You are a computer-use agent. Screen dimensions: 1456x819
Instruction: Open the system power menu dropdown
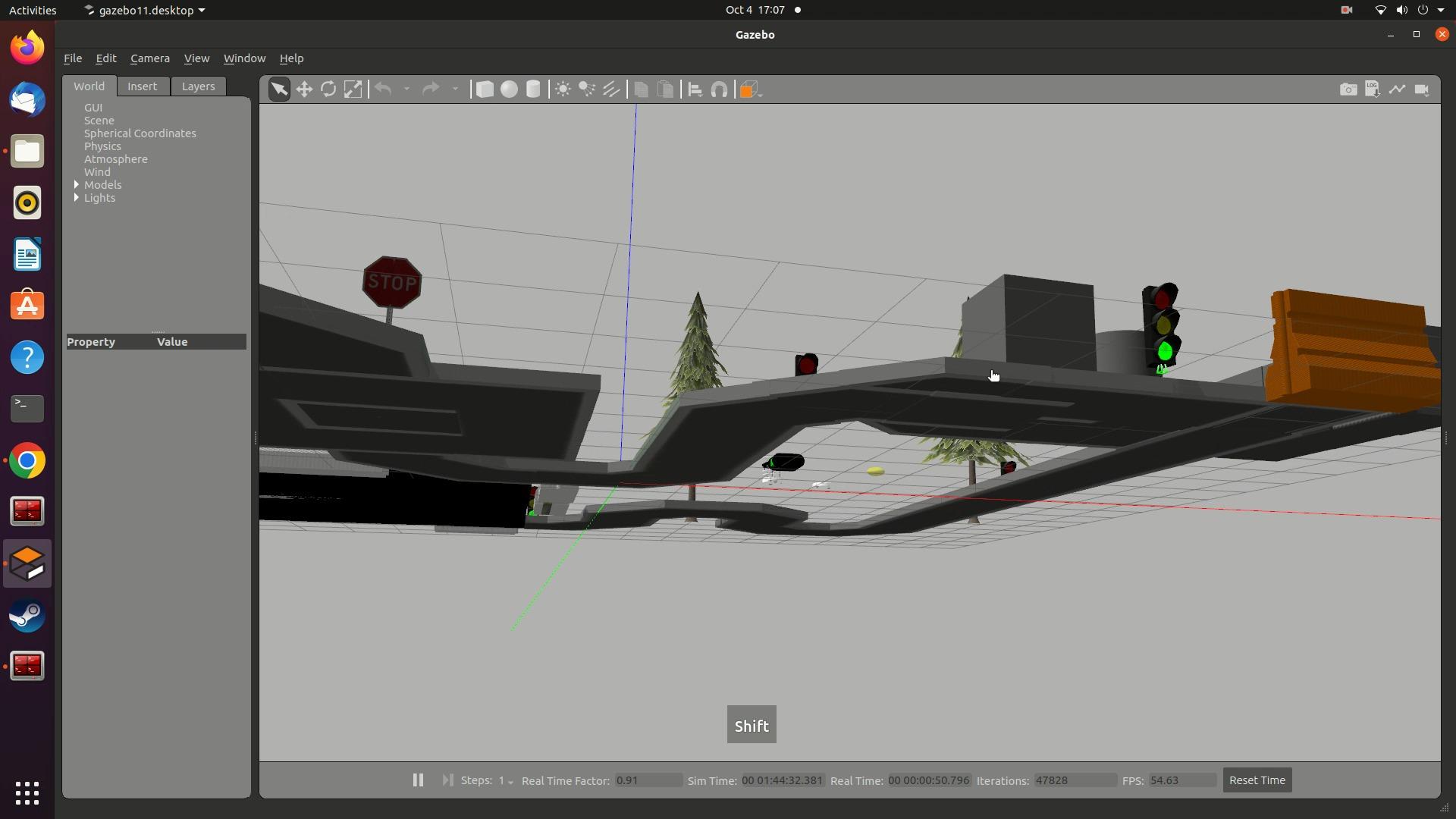pyautogui.click(x=1440, y=10)
